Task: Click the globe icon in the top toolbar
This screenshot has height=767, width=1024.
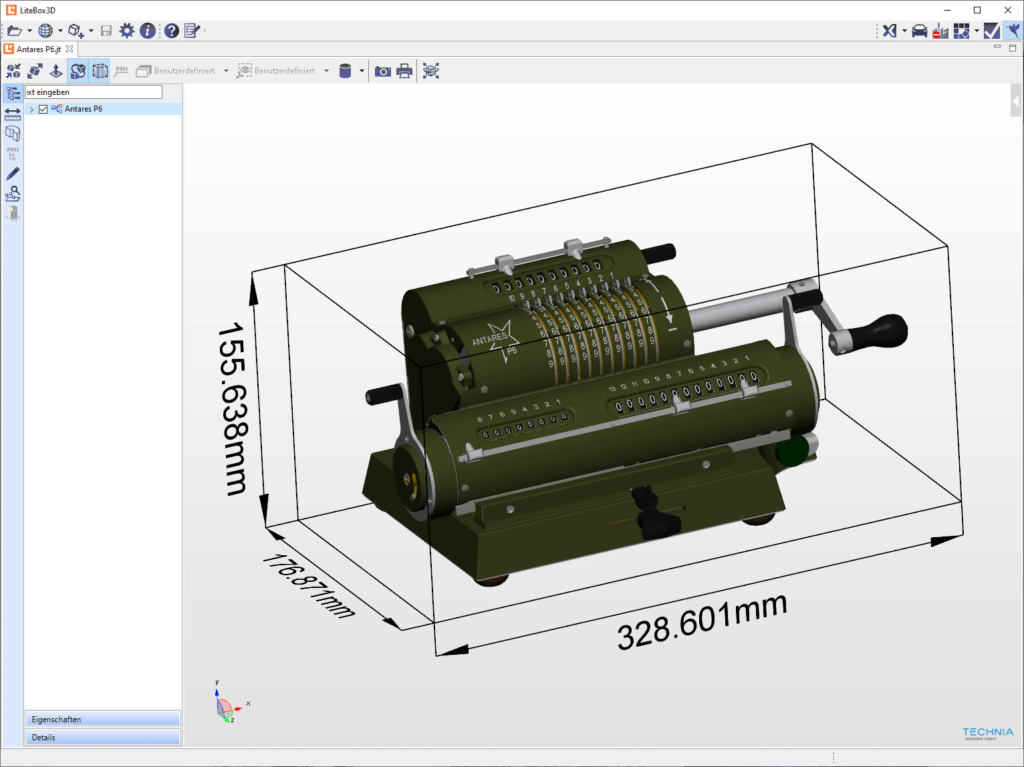Action: [x=45, y=31]
